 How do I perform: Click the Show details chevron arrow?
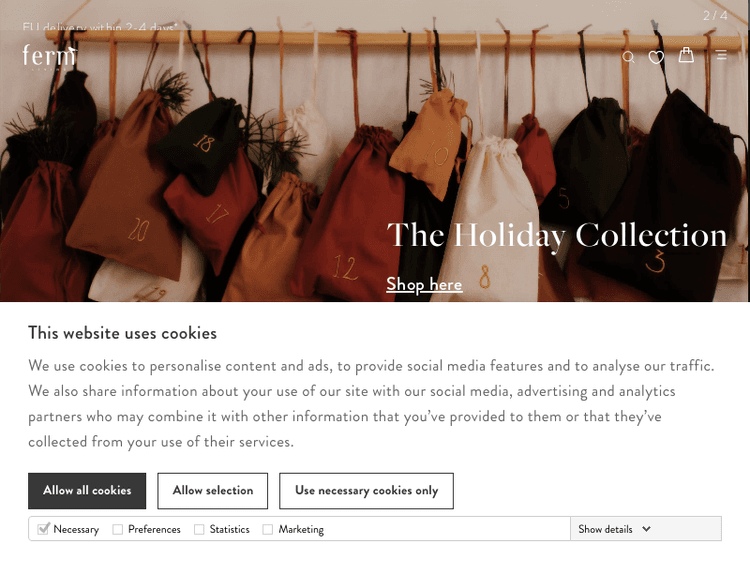(x=646, y=529)
